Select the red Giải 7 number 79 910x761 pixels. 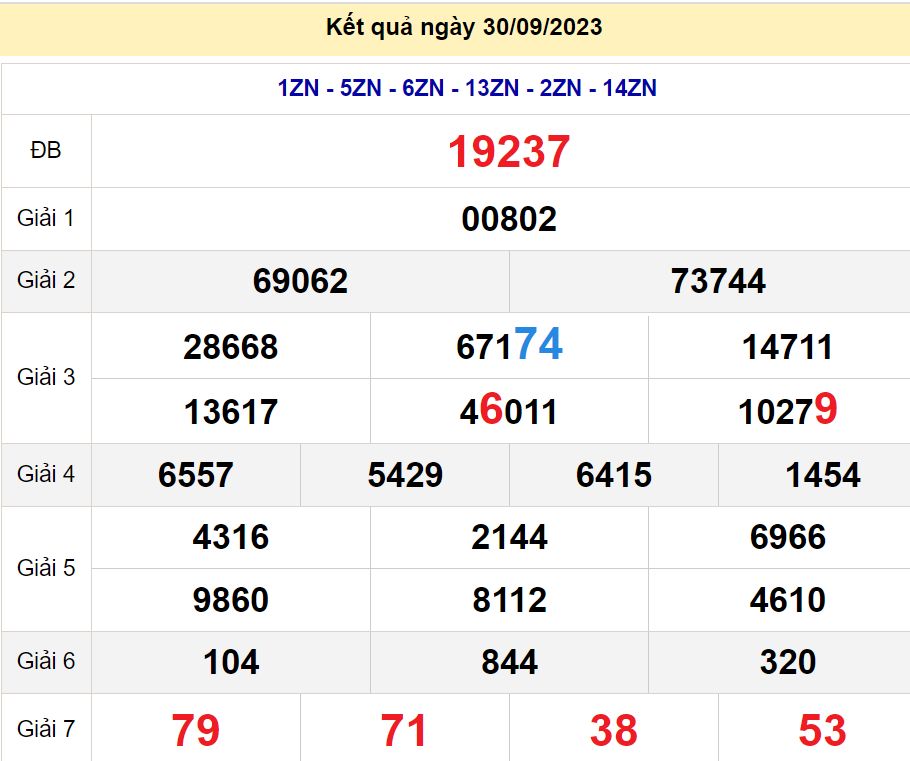[196, 730]
